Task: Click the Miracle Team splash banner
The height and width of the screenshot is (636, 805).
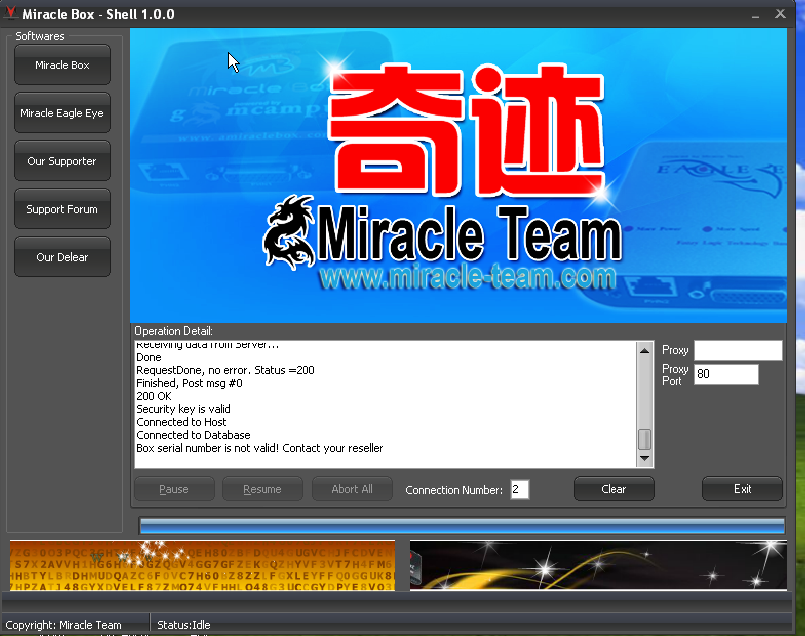Action: (458, 176)
